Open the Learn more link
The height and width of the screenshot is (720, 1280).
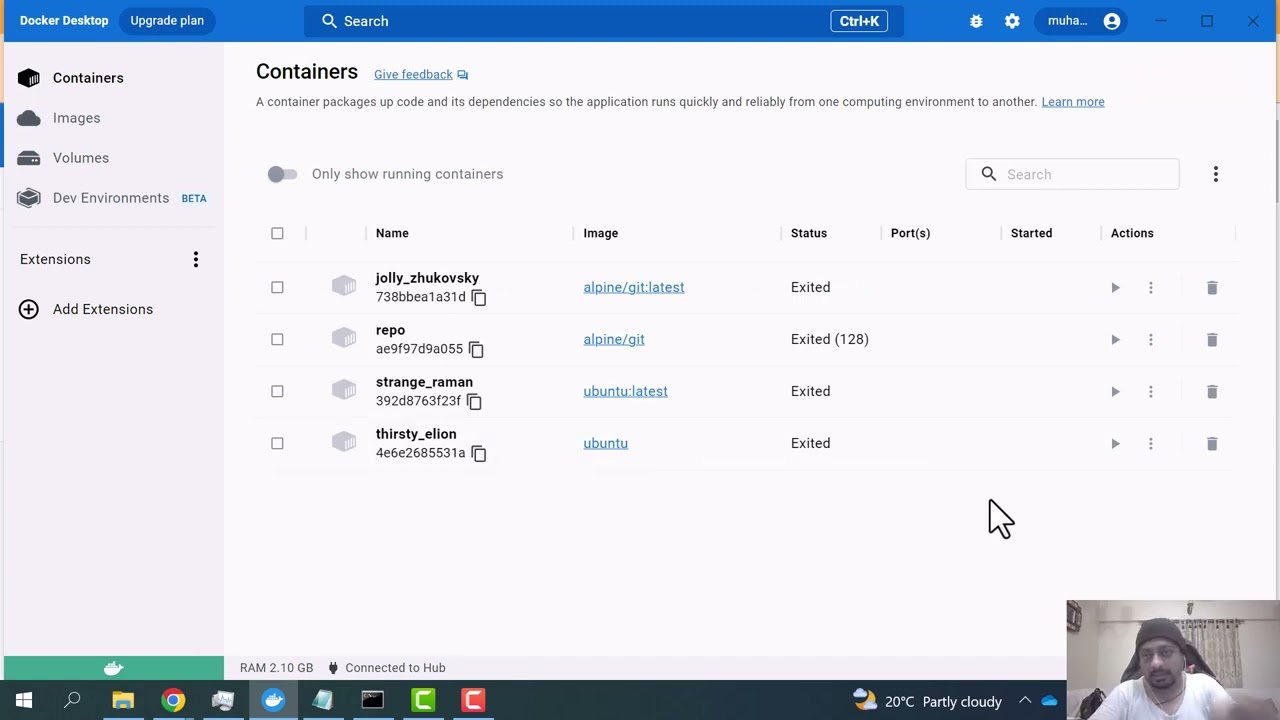click(1073, 102)
